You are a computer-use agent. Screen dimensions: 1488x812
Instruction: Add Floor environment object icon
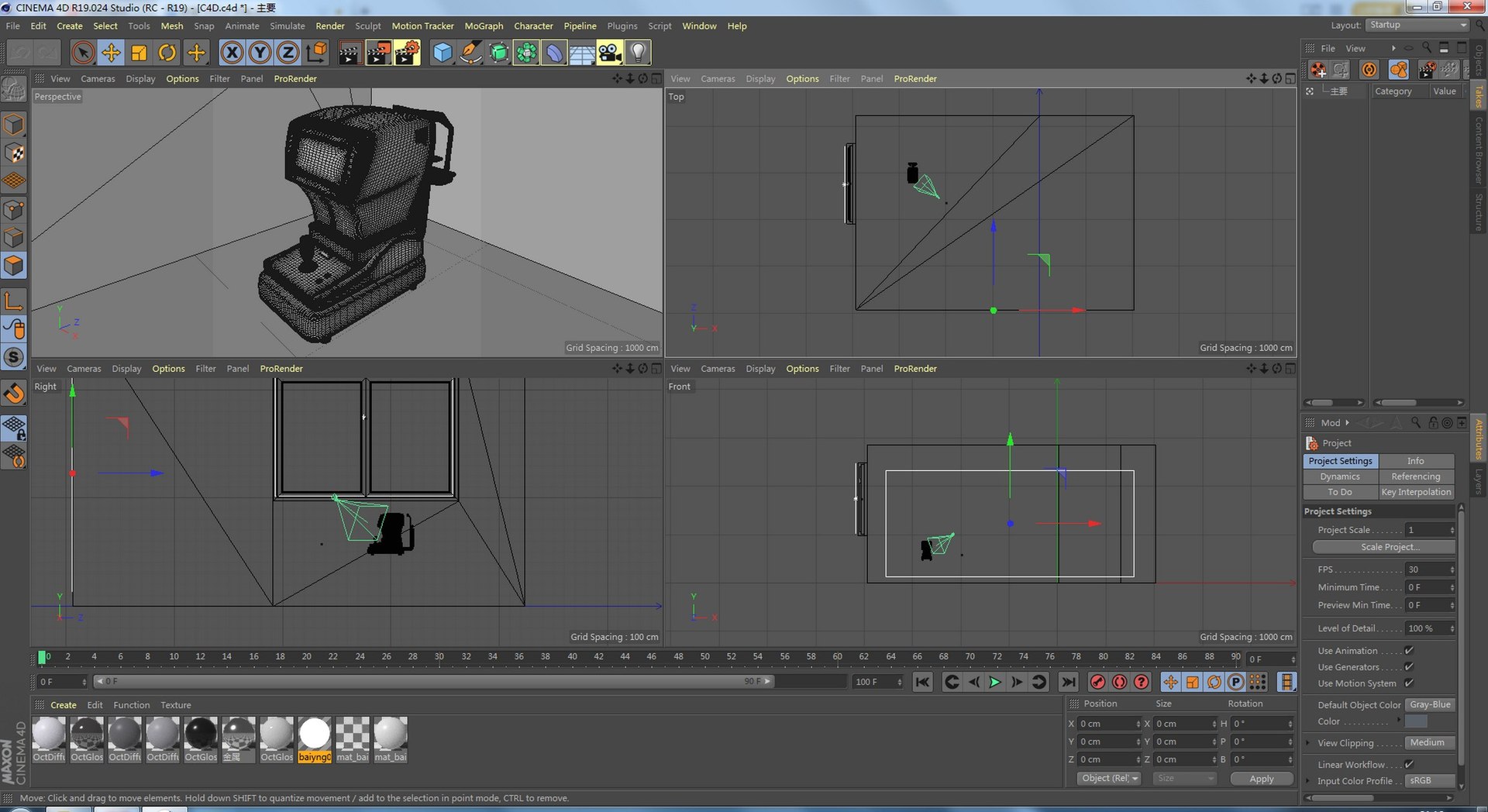pos(582,53)
